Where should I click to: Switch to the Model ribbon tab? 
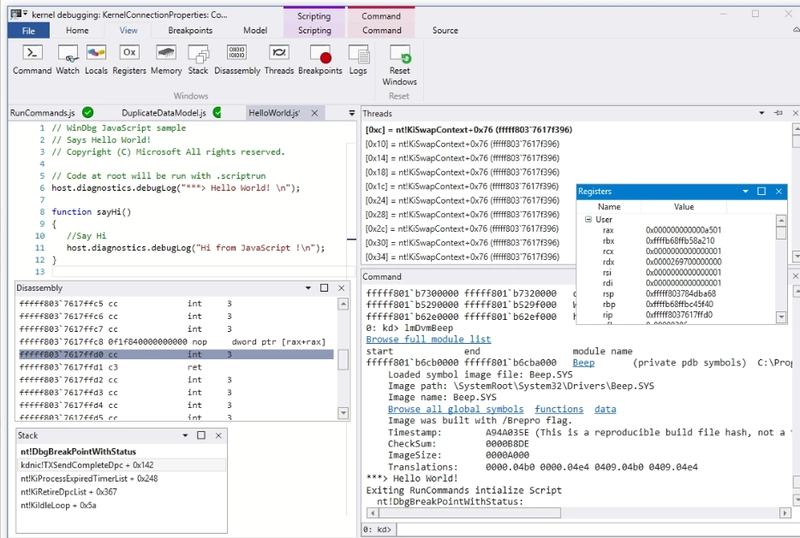coord(255,31)
